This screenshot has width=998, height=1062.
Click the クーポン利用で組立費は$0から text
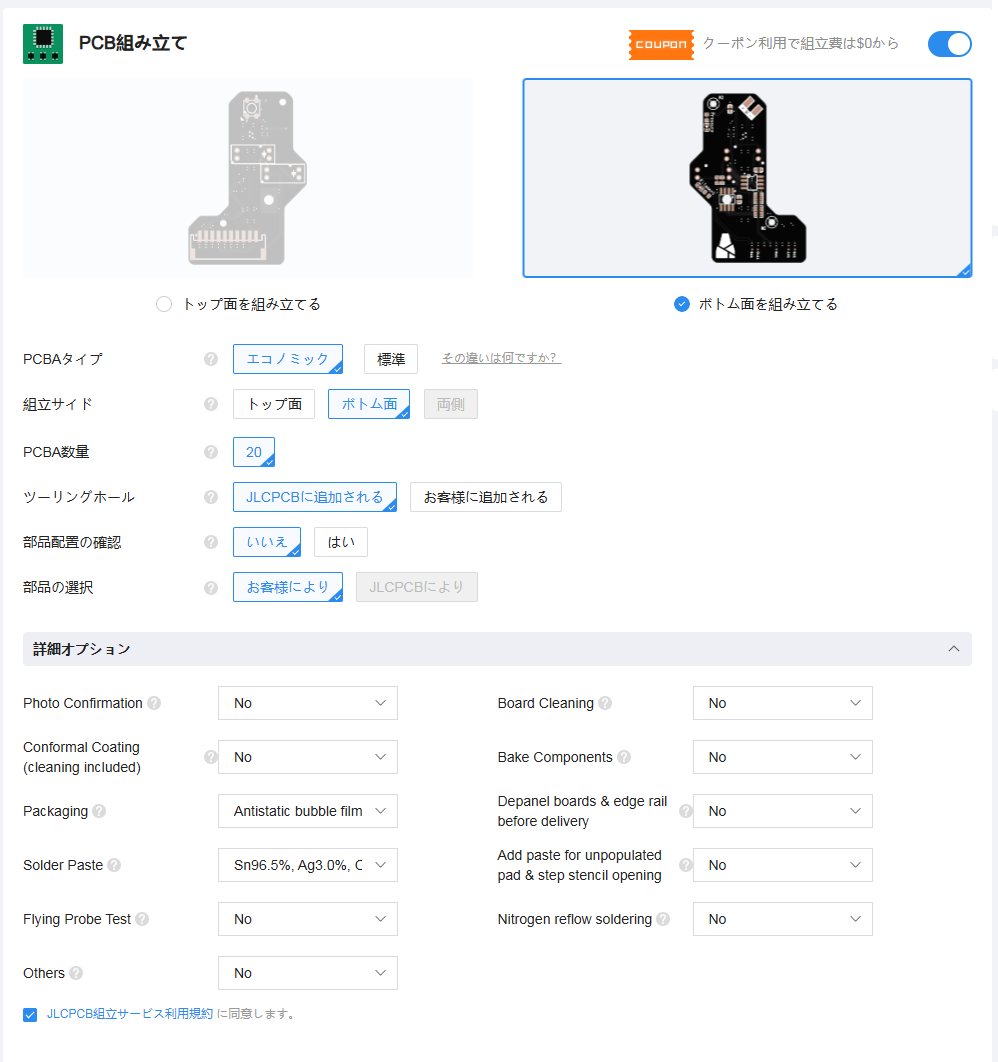(800, 43)
